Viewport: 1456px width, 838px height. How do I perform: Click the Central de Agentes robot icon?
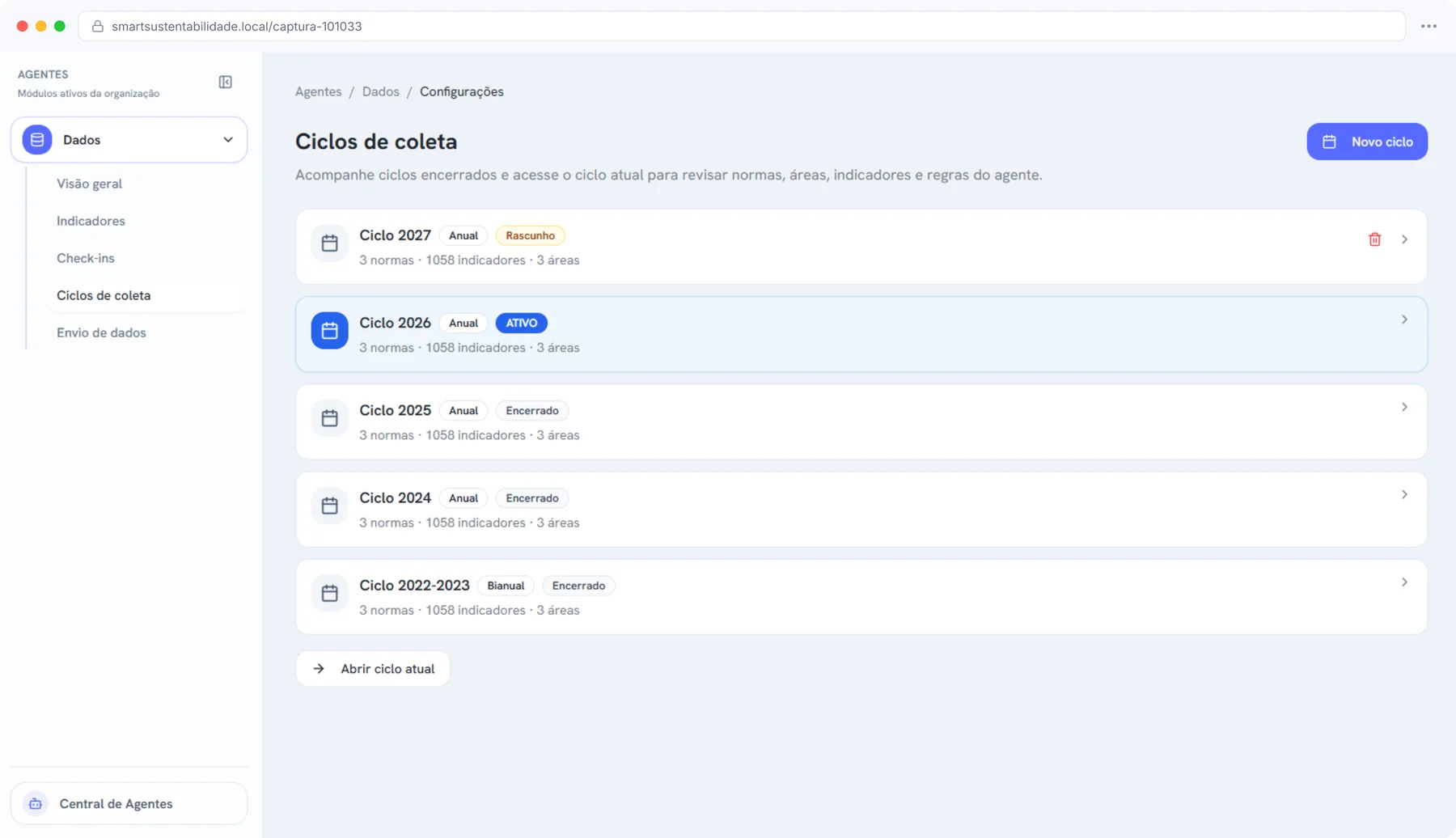pos(36,803)
